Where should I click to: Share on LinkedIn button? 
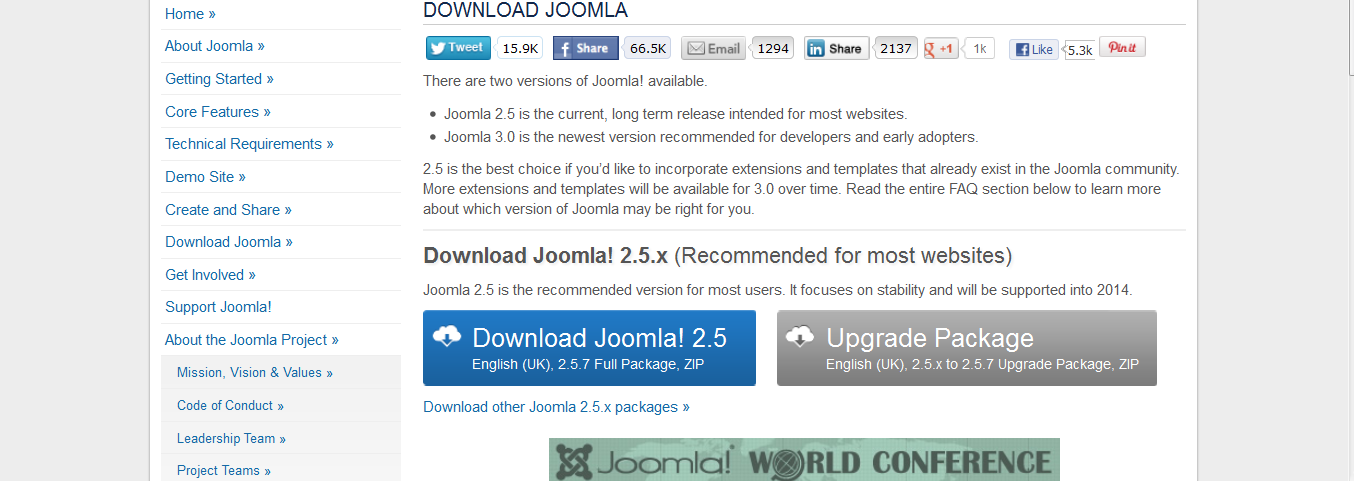(837, 48)
